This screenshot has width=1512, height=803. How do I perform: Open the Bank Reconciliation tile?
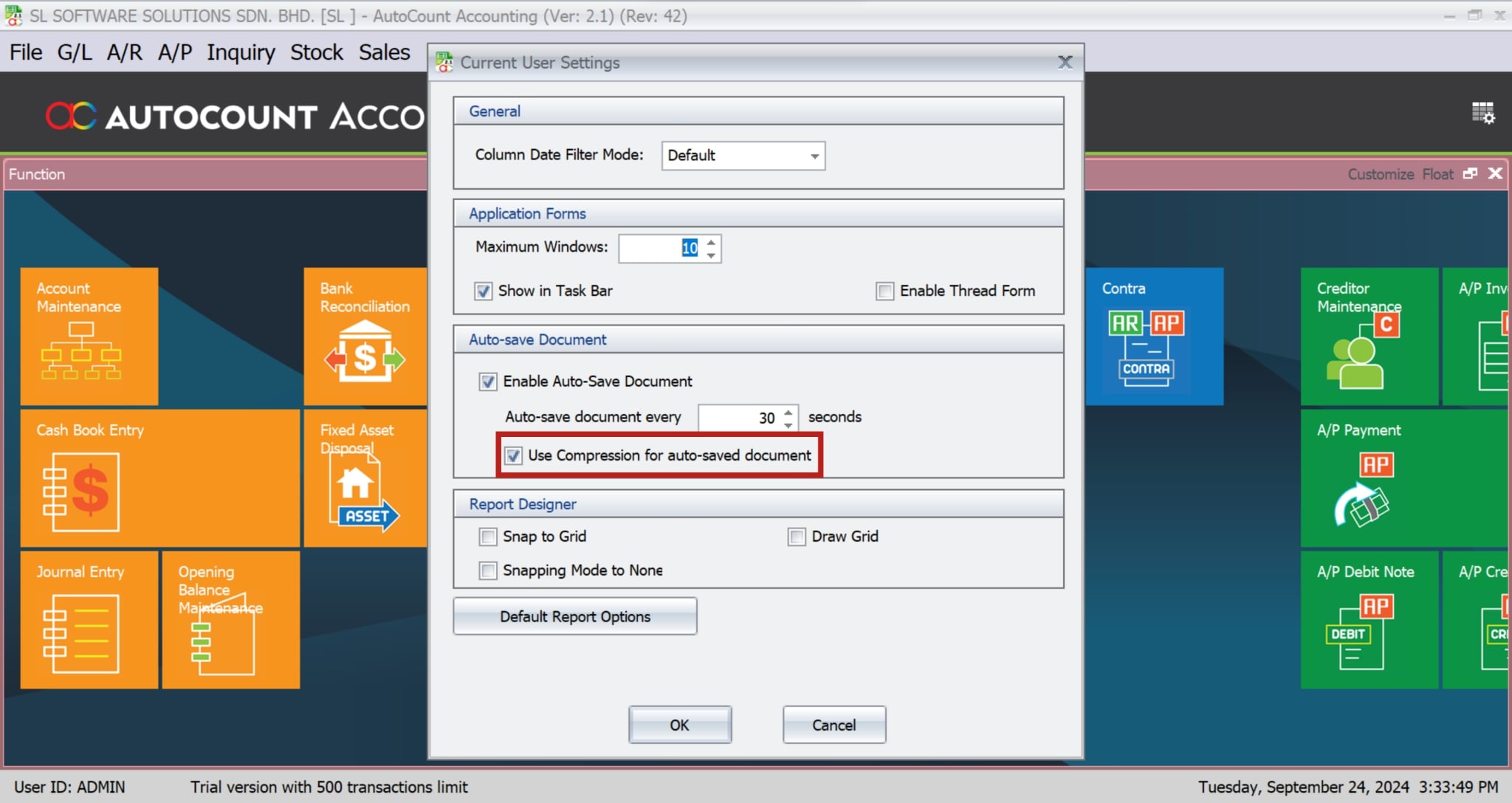click(x=365, y=336)
